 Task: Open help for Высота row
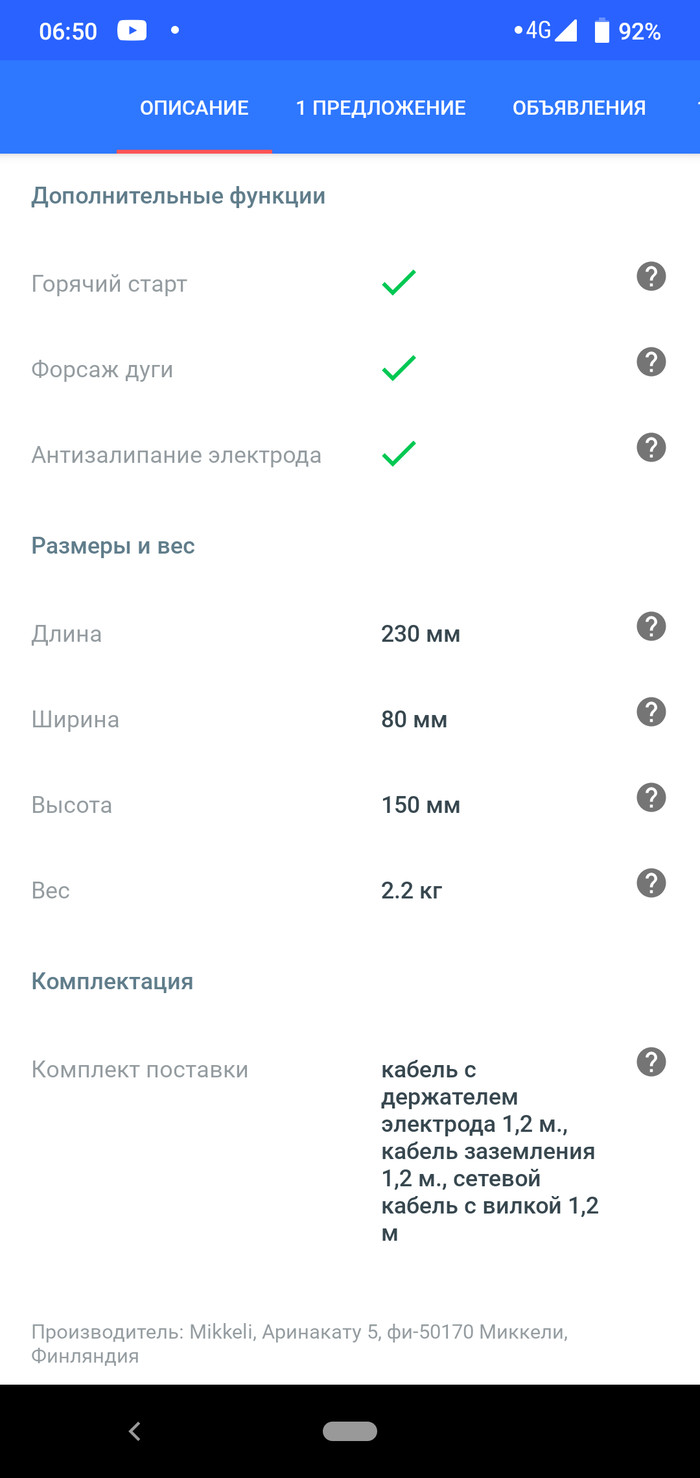click(x=651, y=797)
